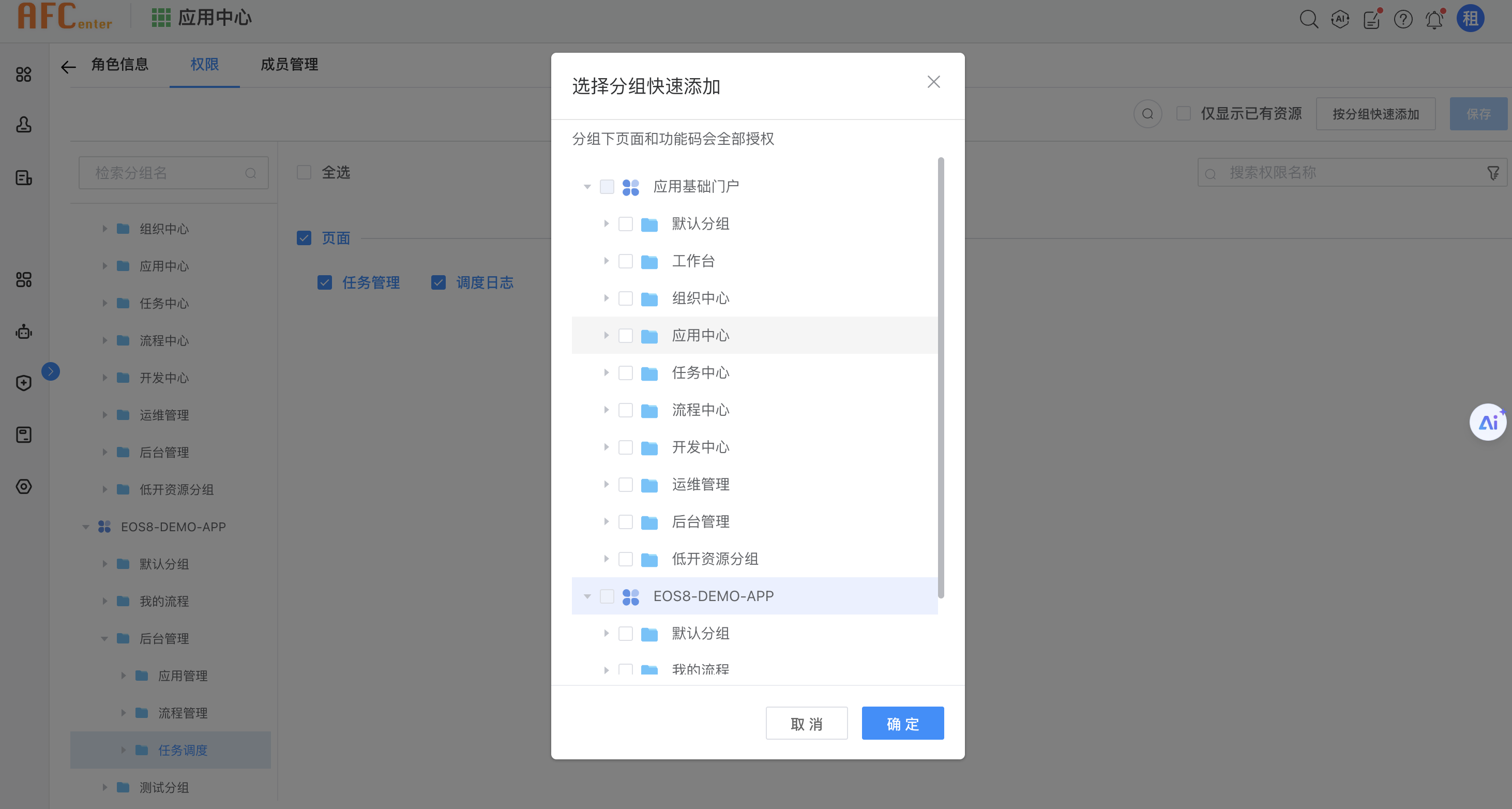The height and width of the screenshot is (809, 1512).
Task: Switch to the 角色信息 tab
Action: coord(120,64)
